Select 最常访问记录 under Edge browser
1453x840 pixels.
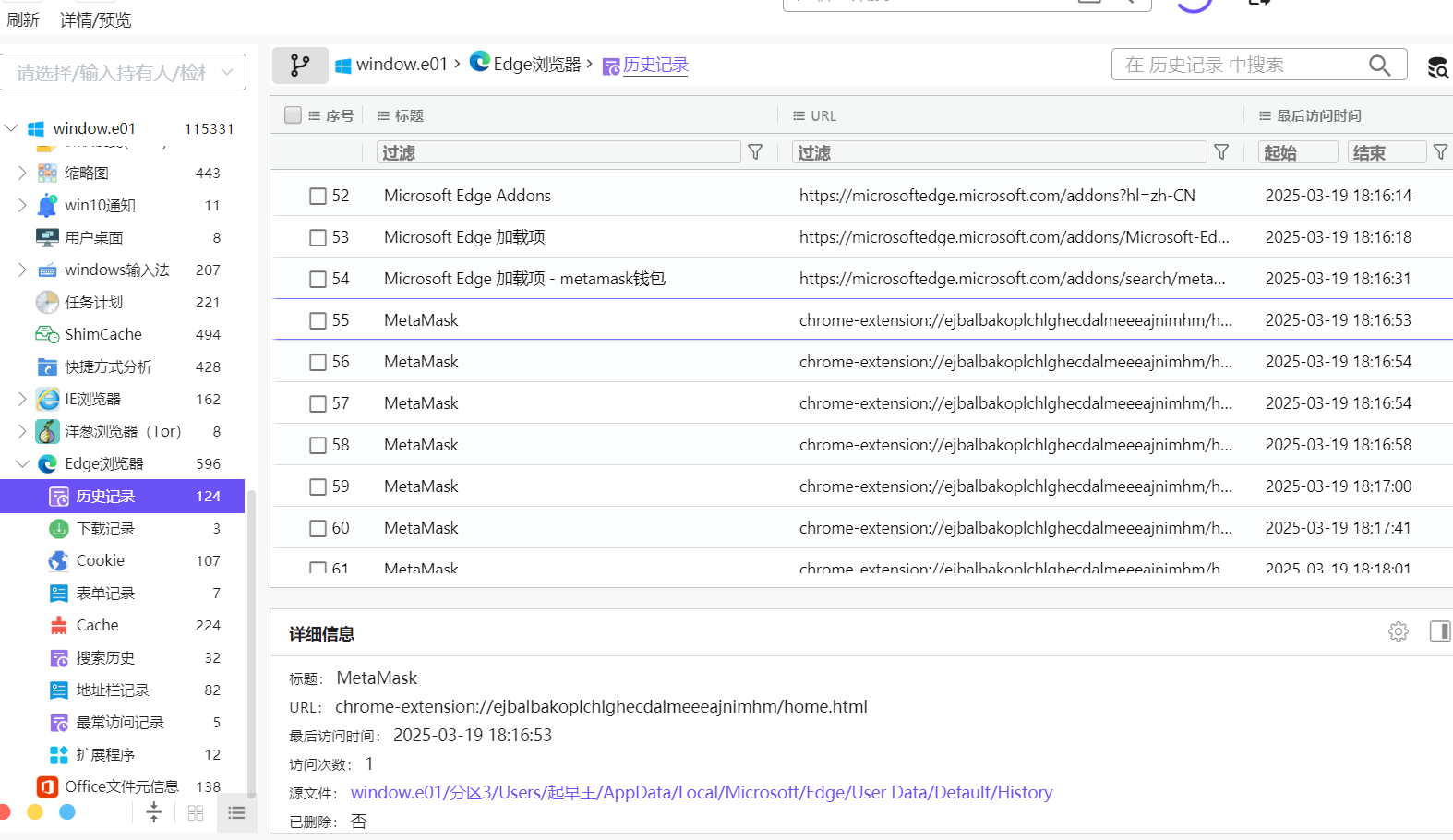120,722
